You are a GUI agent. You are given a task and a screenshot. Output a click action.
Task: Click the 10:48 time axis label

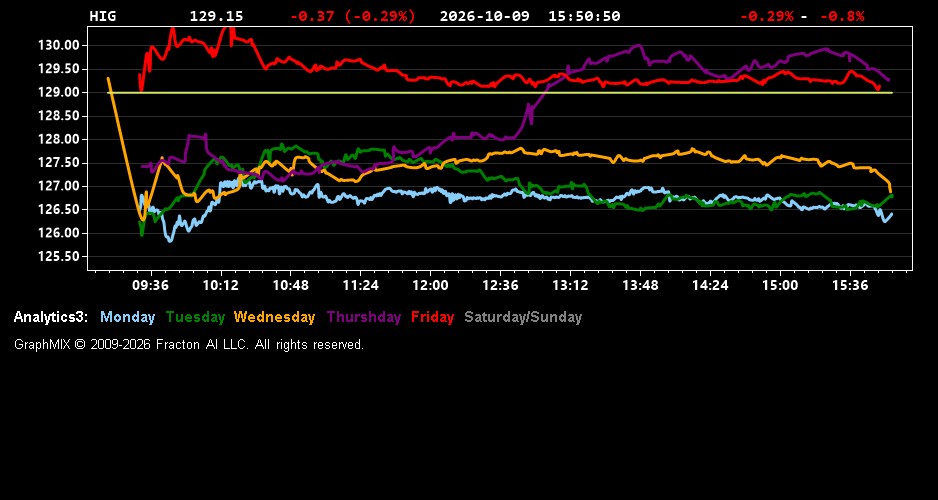[x=291, y=285]
